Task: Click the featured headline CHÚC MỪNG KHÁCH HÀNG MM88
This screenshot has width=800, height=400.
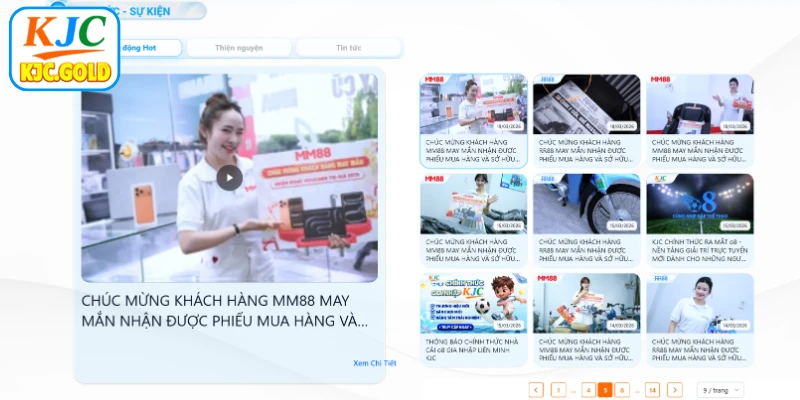Action: 224,311
